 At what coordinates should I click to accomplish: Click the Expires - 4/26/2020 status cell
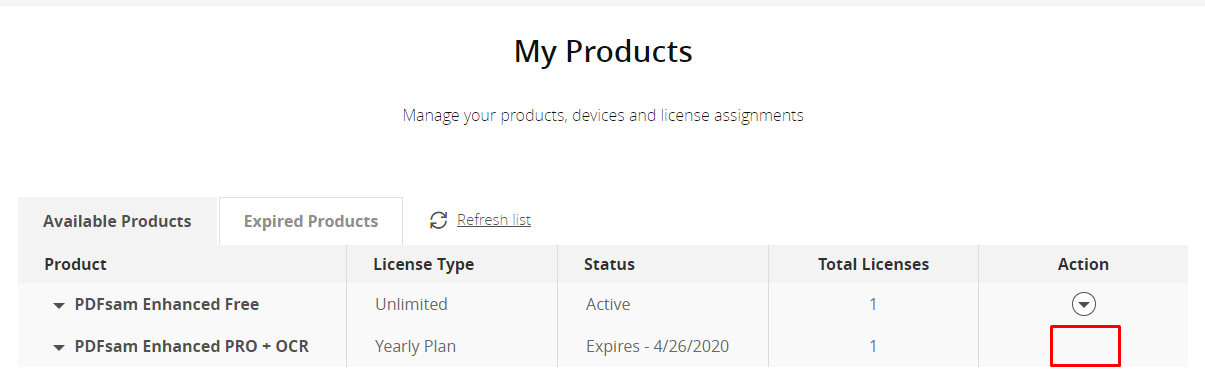pos(657,346)
